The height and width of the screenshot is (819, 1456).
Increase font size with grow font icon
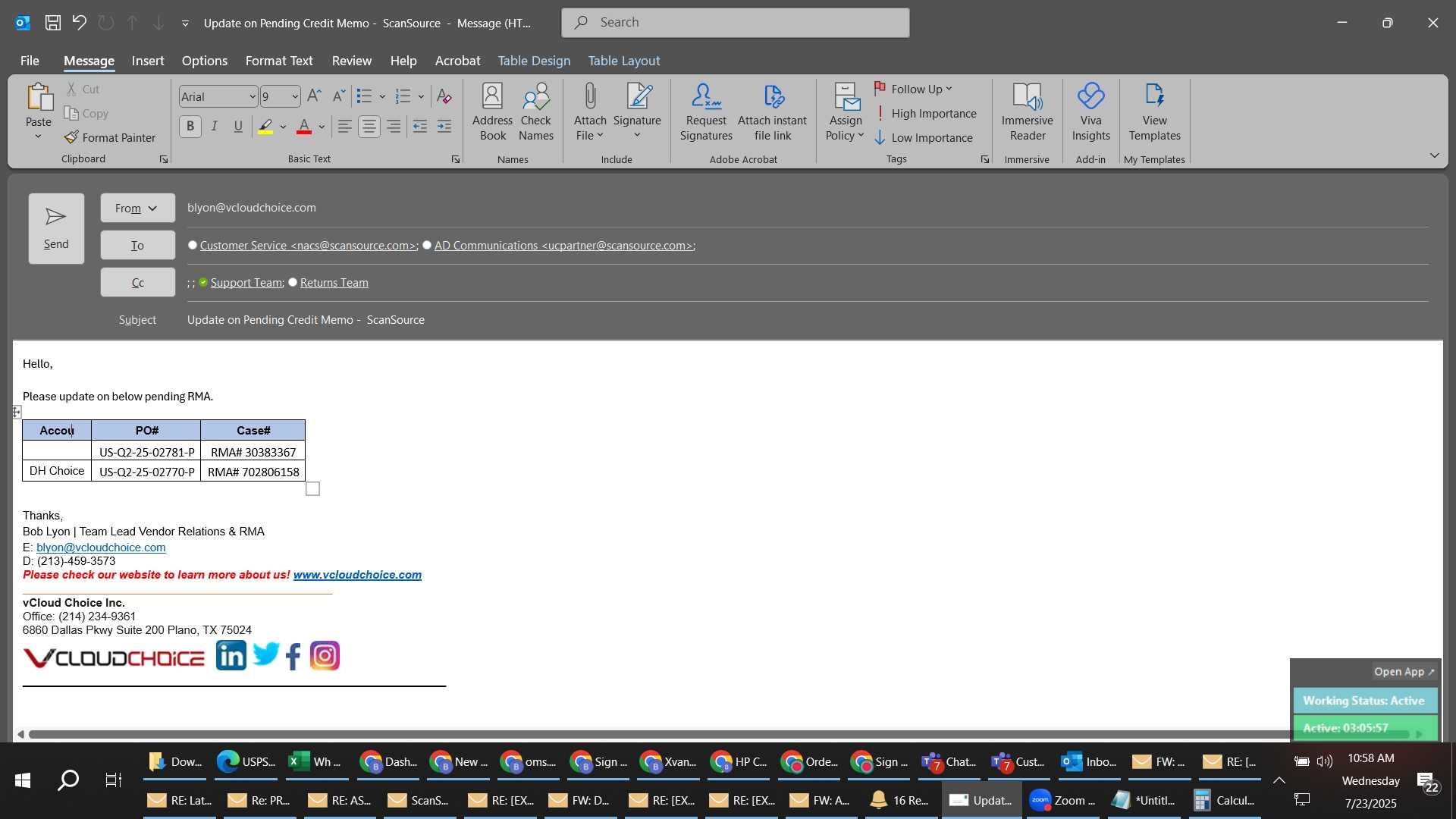(314, 96)
